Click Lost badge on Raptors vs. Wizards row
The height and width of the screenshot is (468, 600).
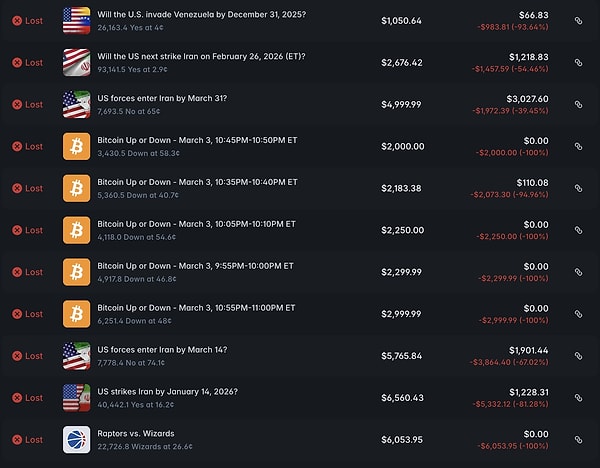pos(28,440)
